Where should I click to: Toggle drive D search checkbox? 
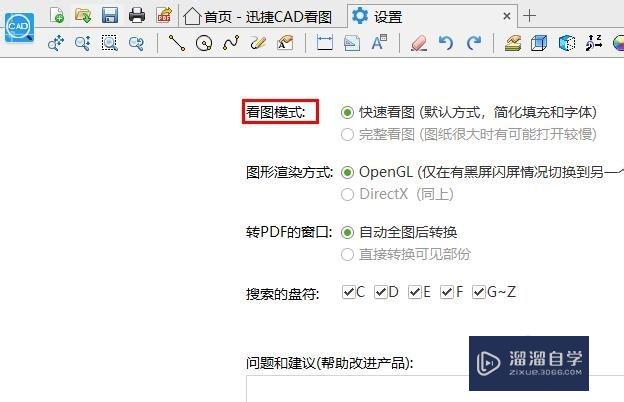[x=381, y=292]
